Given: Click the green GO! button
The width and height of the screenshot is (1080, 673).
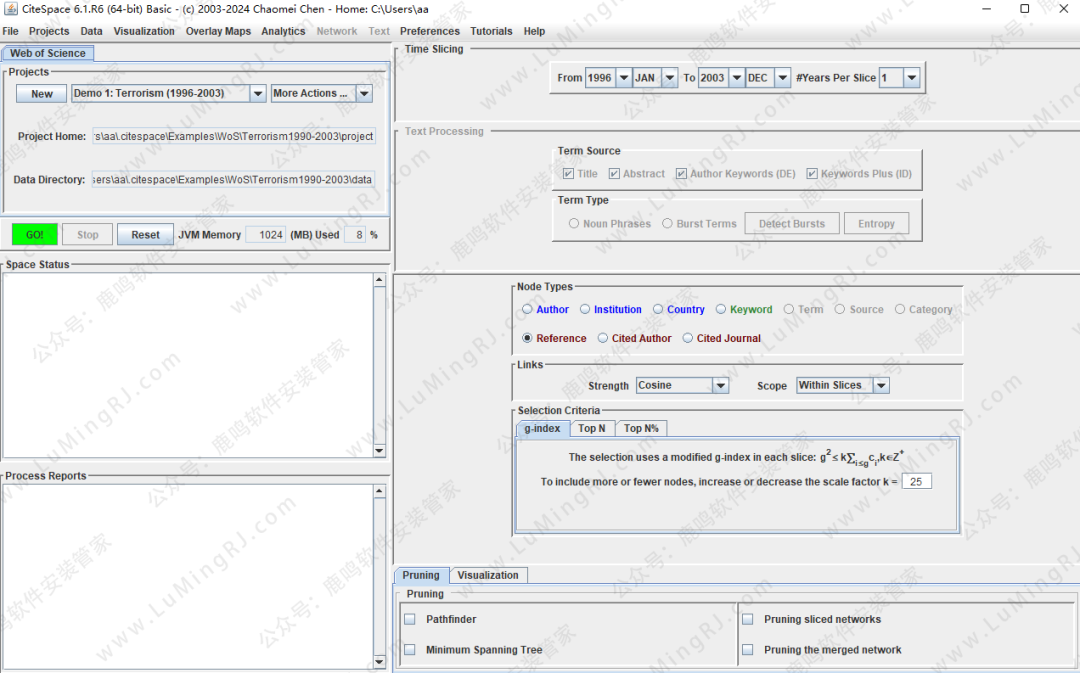Looking at the screenshot, I should coord(35,235).
